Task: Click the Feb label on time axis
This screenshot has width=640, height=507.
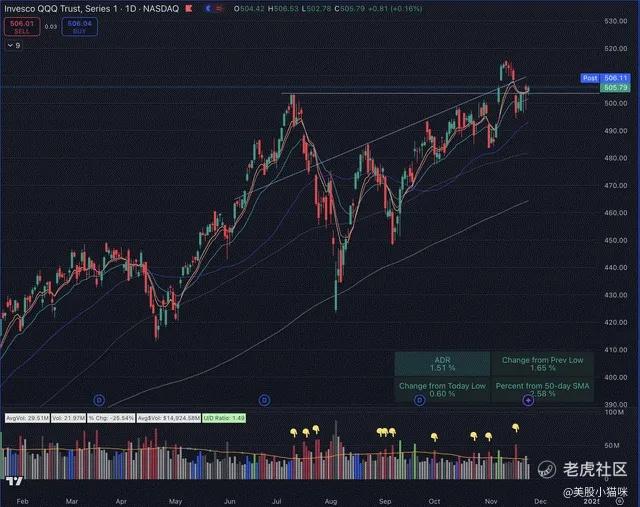Action: (x=22, y=501)
